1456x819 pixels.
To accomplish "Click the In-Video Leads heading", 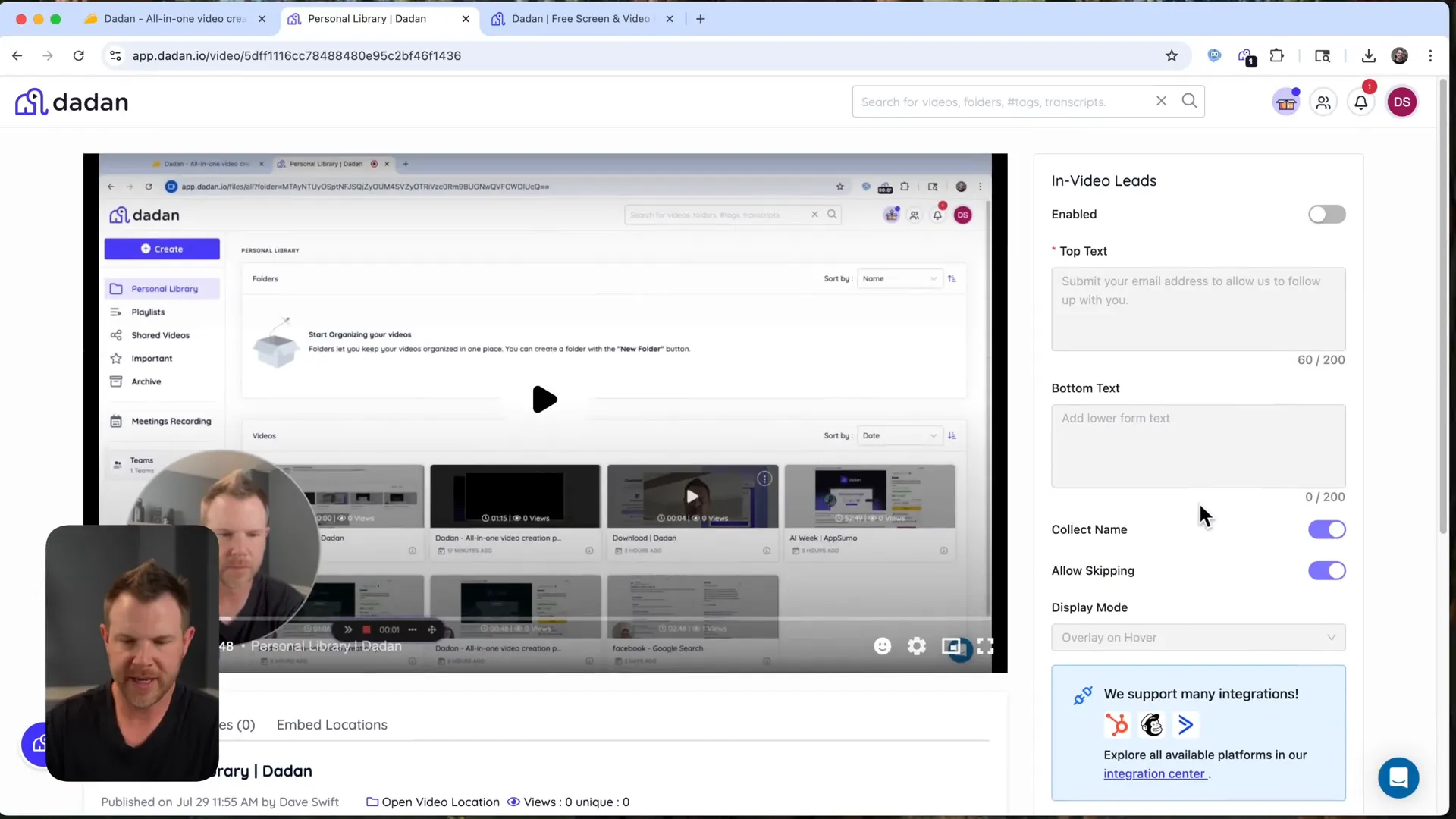I will (x=1103, y=180).
